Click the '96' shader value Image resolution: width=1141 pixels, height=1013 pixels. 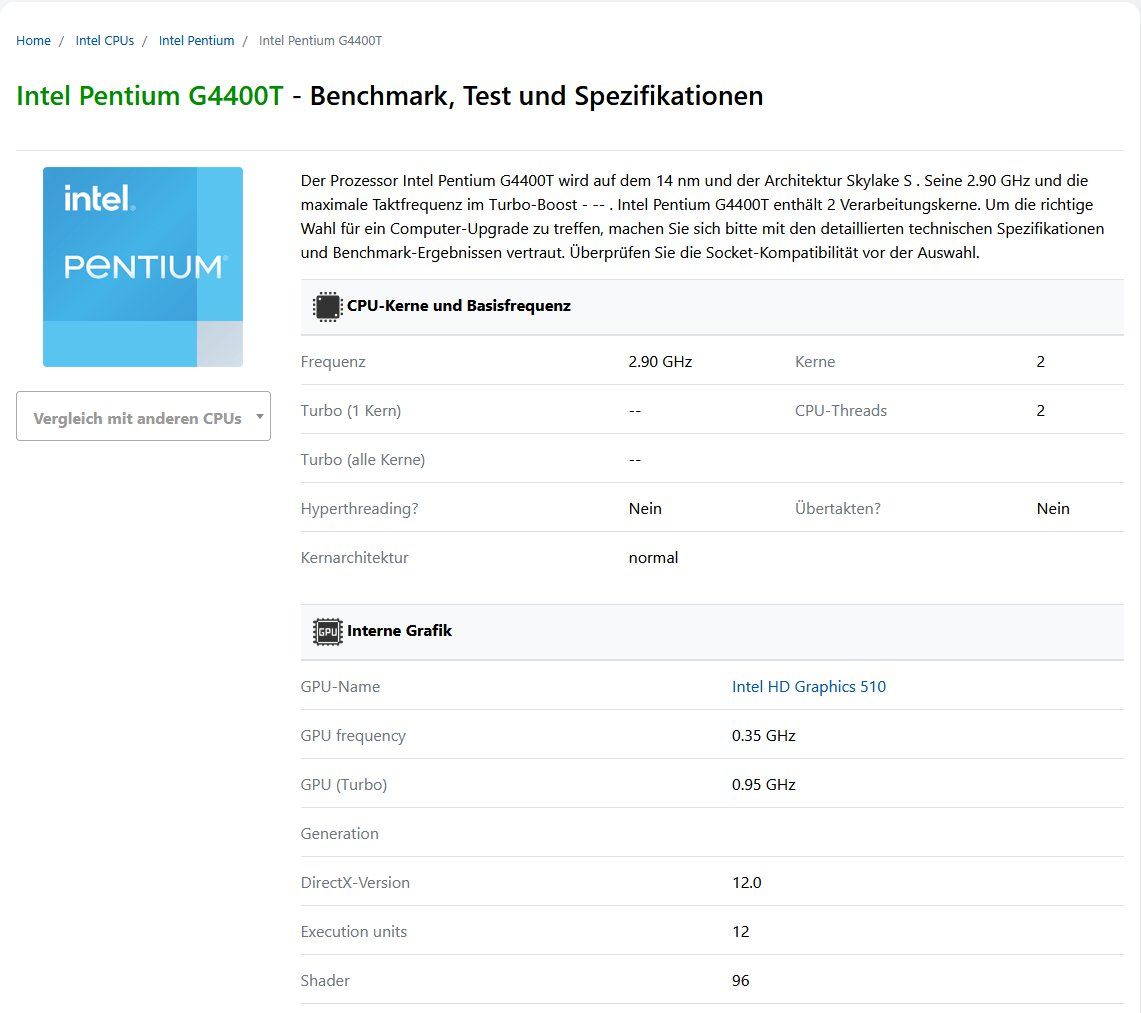tap(741, 980)
